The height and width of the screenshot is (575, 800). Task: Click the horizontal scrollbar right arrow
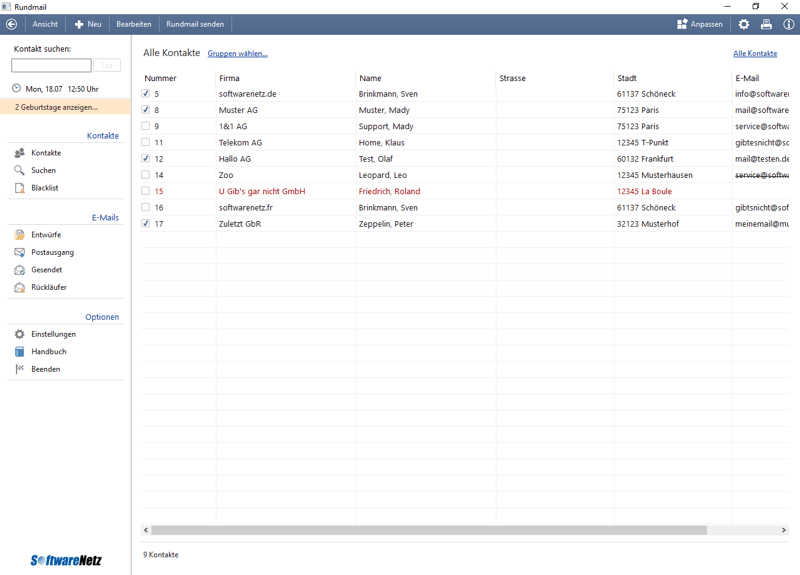tap(784, 530)
